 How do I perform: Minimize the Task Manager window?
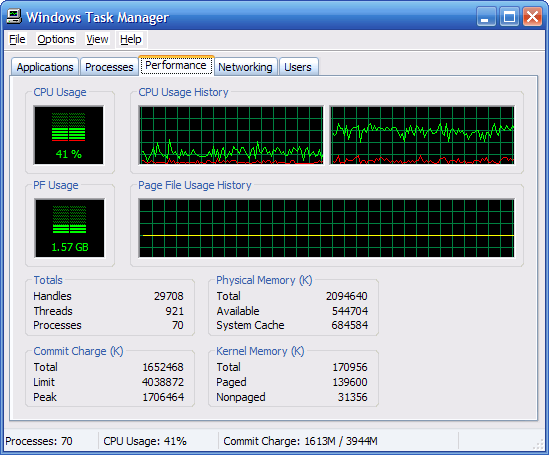click(x=486, y=16)
